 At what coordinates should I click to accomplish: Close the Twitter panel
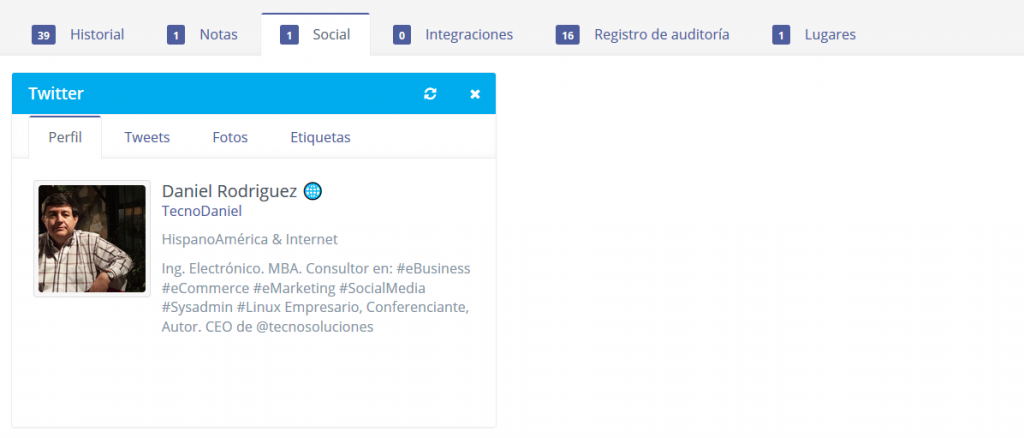click(475, 94)
